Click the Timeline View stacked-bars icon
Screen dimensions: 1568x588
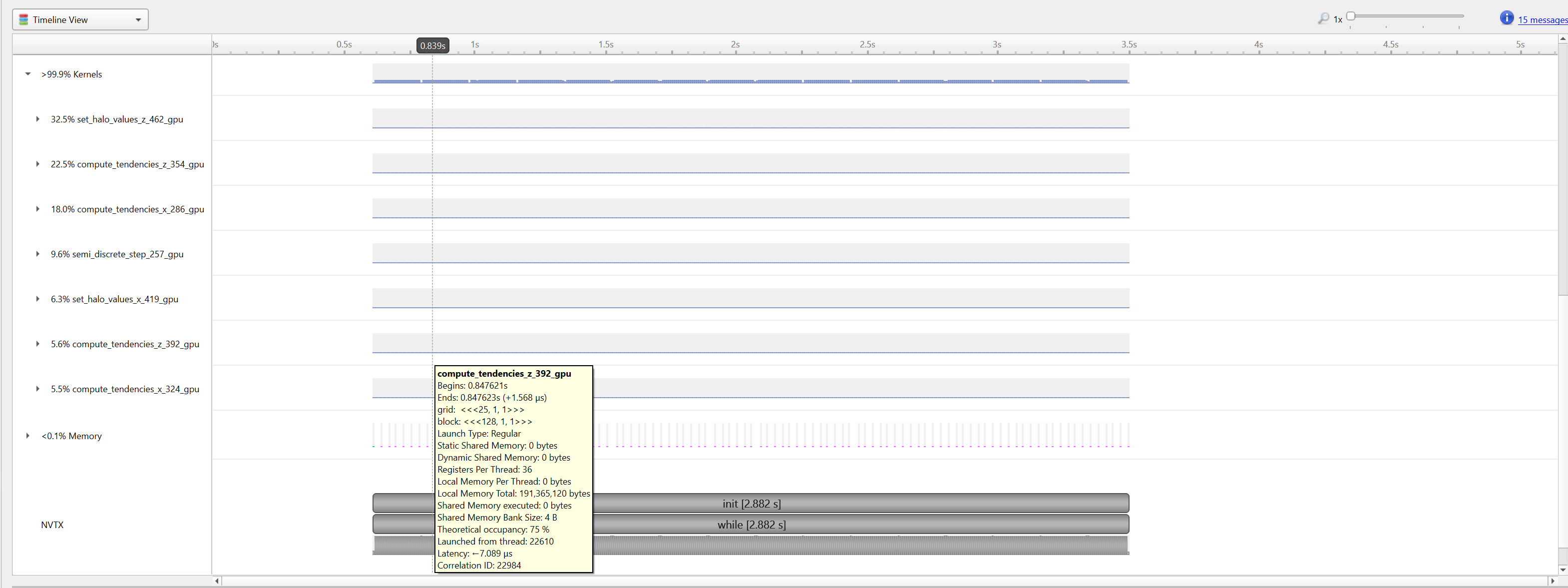click(24, 20)
